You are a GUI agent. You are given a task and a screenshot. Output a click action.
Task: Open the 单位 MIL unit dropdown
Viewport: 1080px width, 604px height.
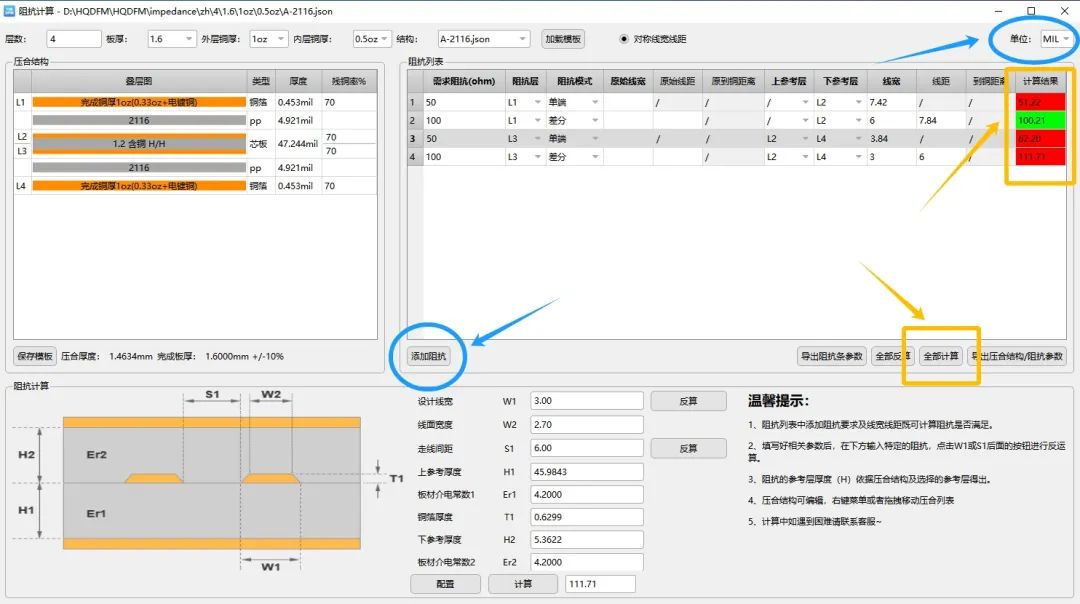coord(1055,39)
